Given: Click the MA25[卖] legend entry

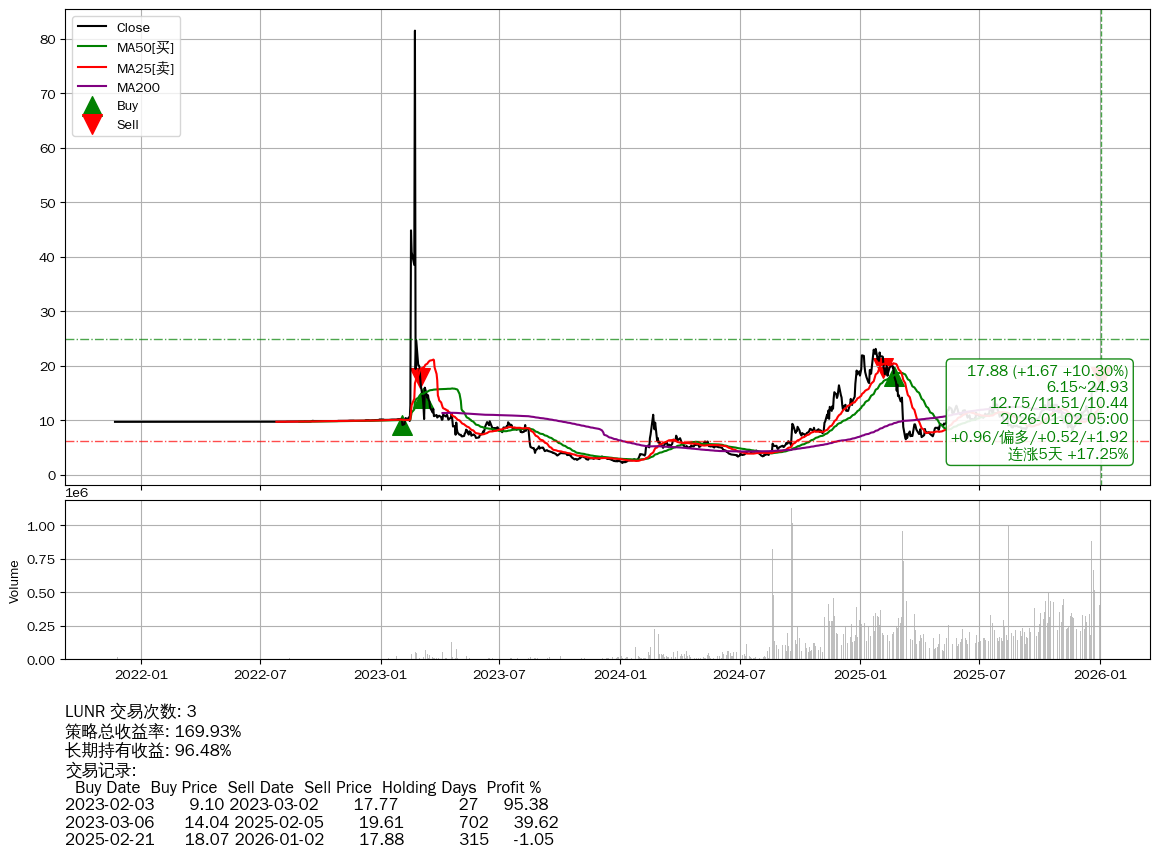Looking at the screenshot, I should tap(145, 68).
